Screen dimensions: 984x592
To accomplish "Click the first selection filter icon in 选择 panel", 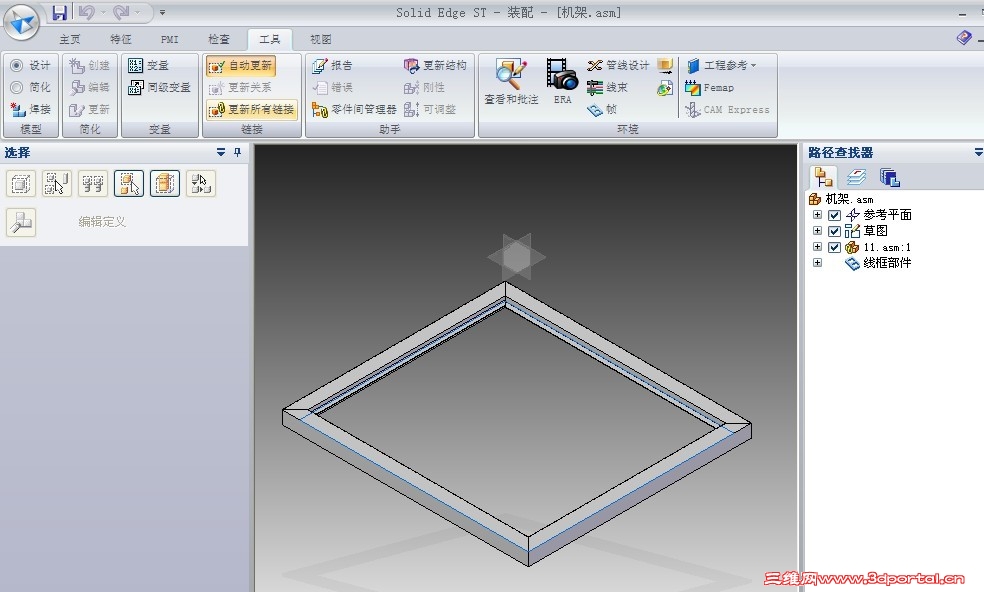I will (x=21, y=183).
